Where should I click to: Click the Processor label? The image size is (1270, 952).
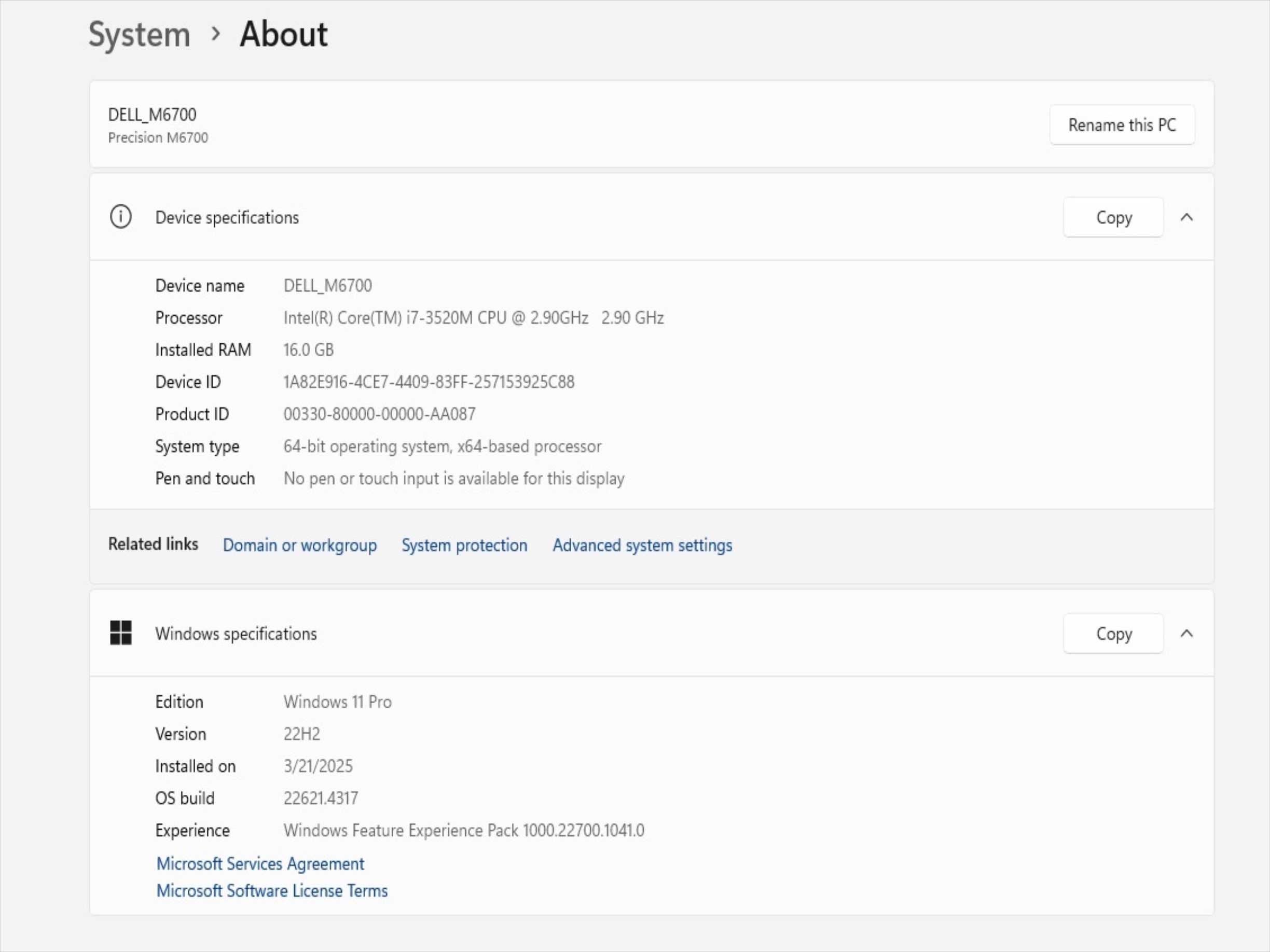188,317
